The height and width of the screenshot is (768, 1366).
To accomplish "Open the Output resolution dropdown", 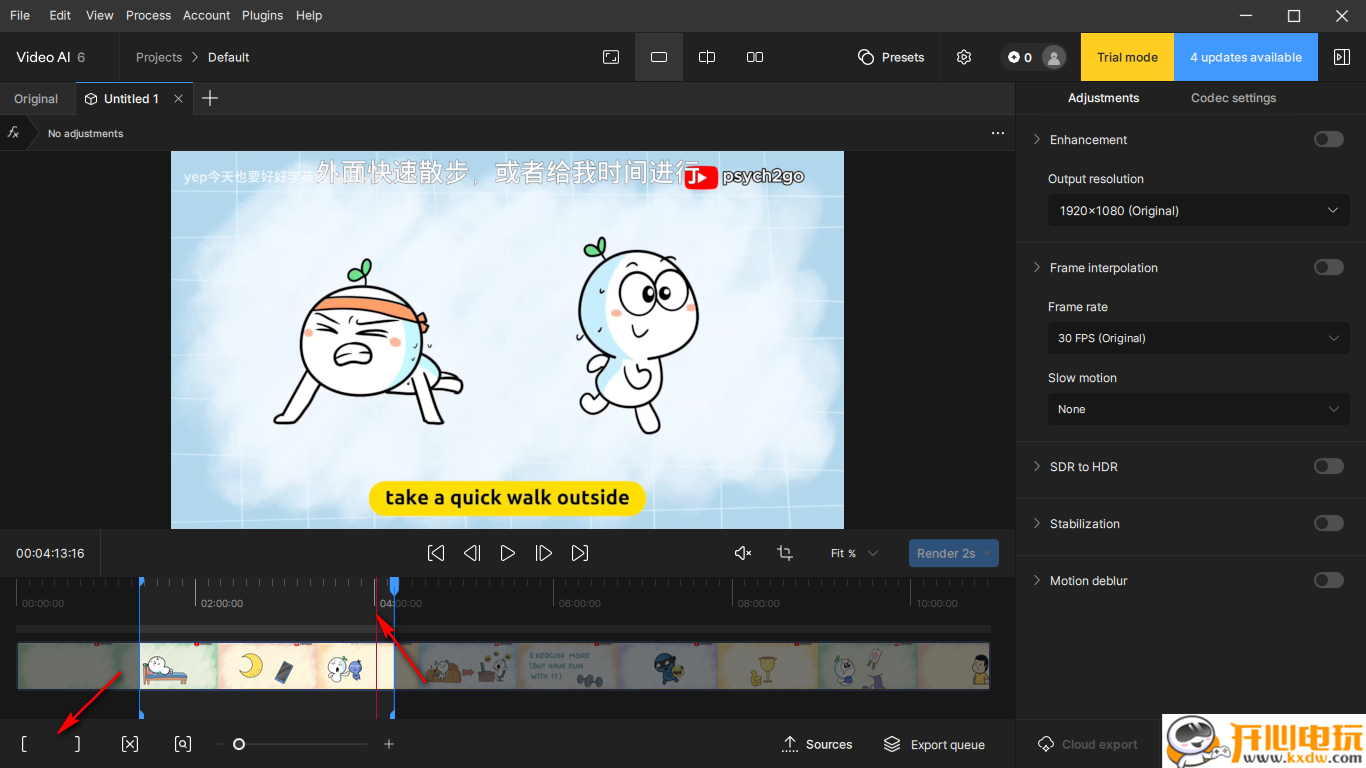I will [1198, 211].
